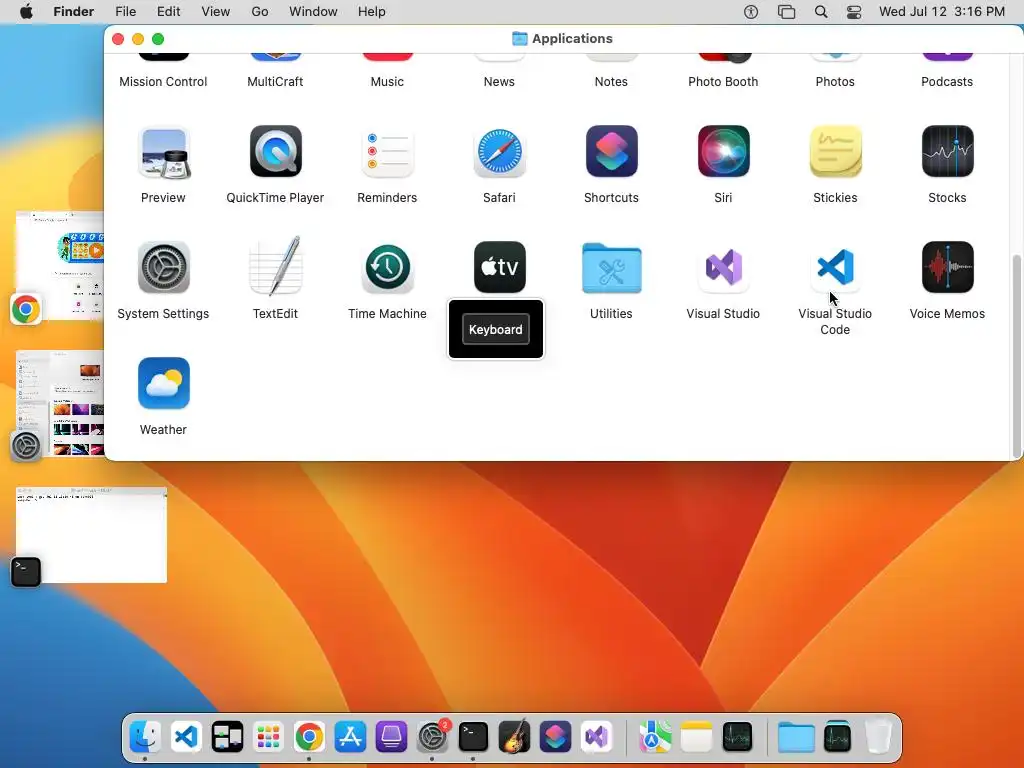Open the Voice Memos app
This screenshot has width=1024, height=768.
[948, 268]
